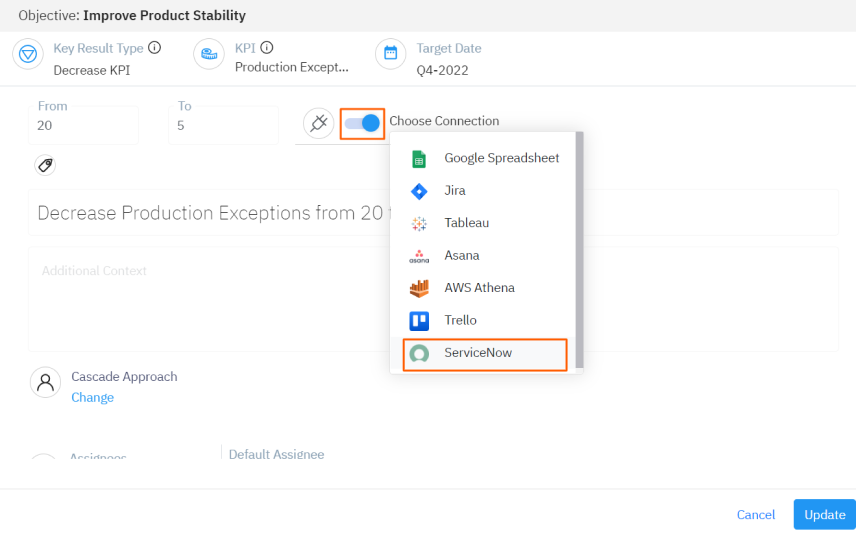Pick Trello in the connection list
This screenshot has width=856, height=535.
485,320
